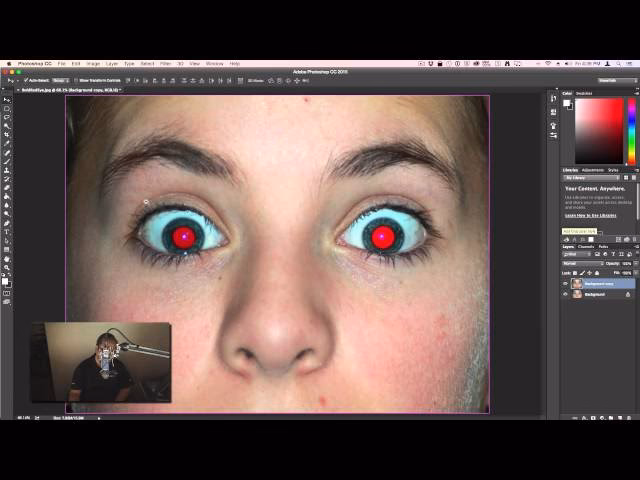Screen dimensions: 640x480
Task: Hide the Background layer
Action: (x=565, y=294)
